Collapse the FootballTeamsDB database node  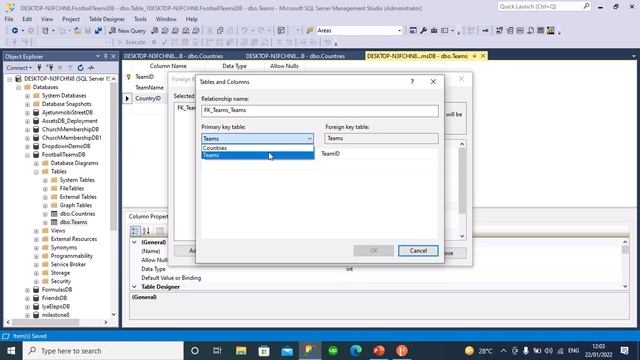coord(27,155)
